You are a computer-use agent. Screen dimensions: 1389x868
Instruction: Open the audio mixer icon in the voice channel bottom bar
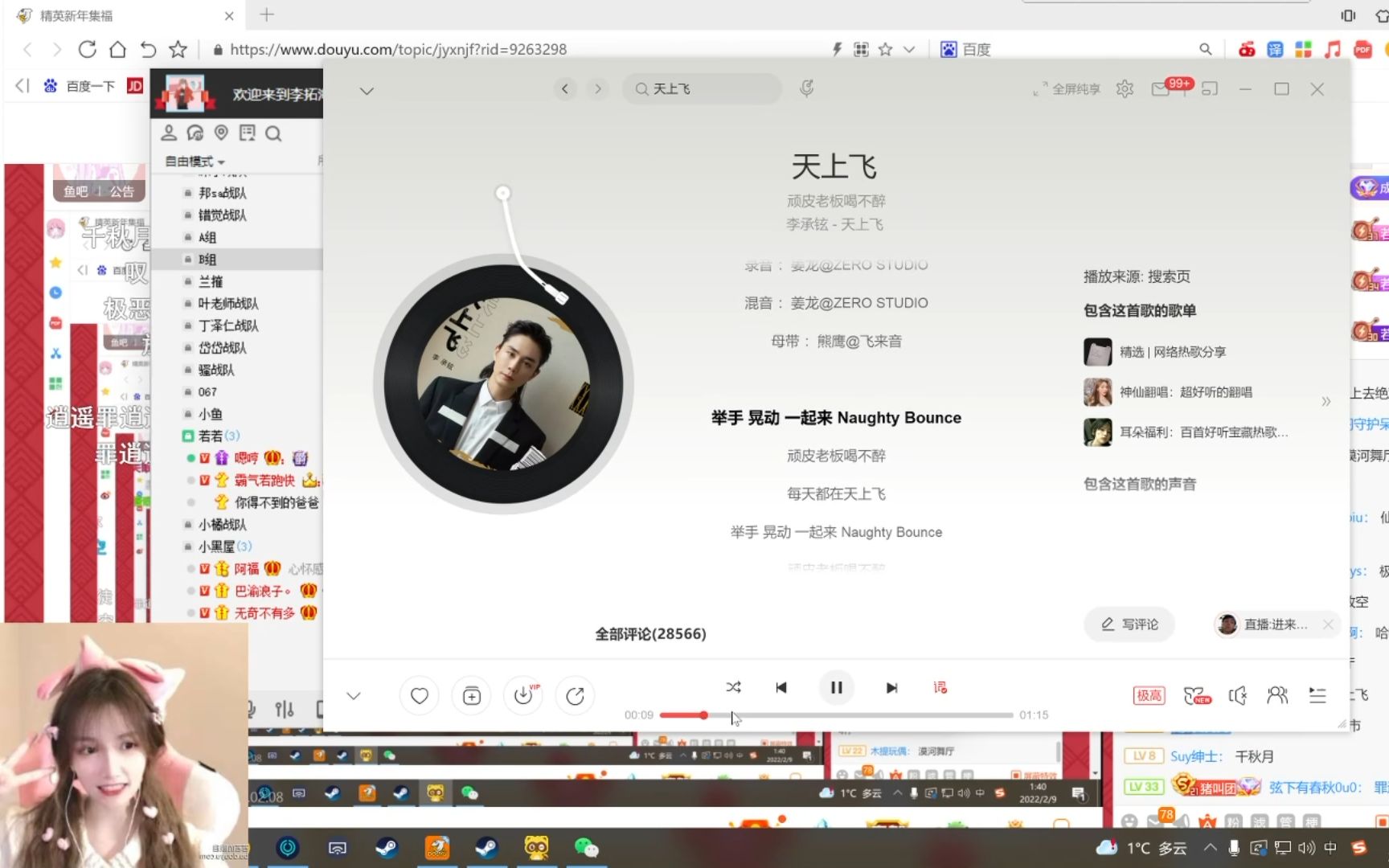[285, 709]
